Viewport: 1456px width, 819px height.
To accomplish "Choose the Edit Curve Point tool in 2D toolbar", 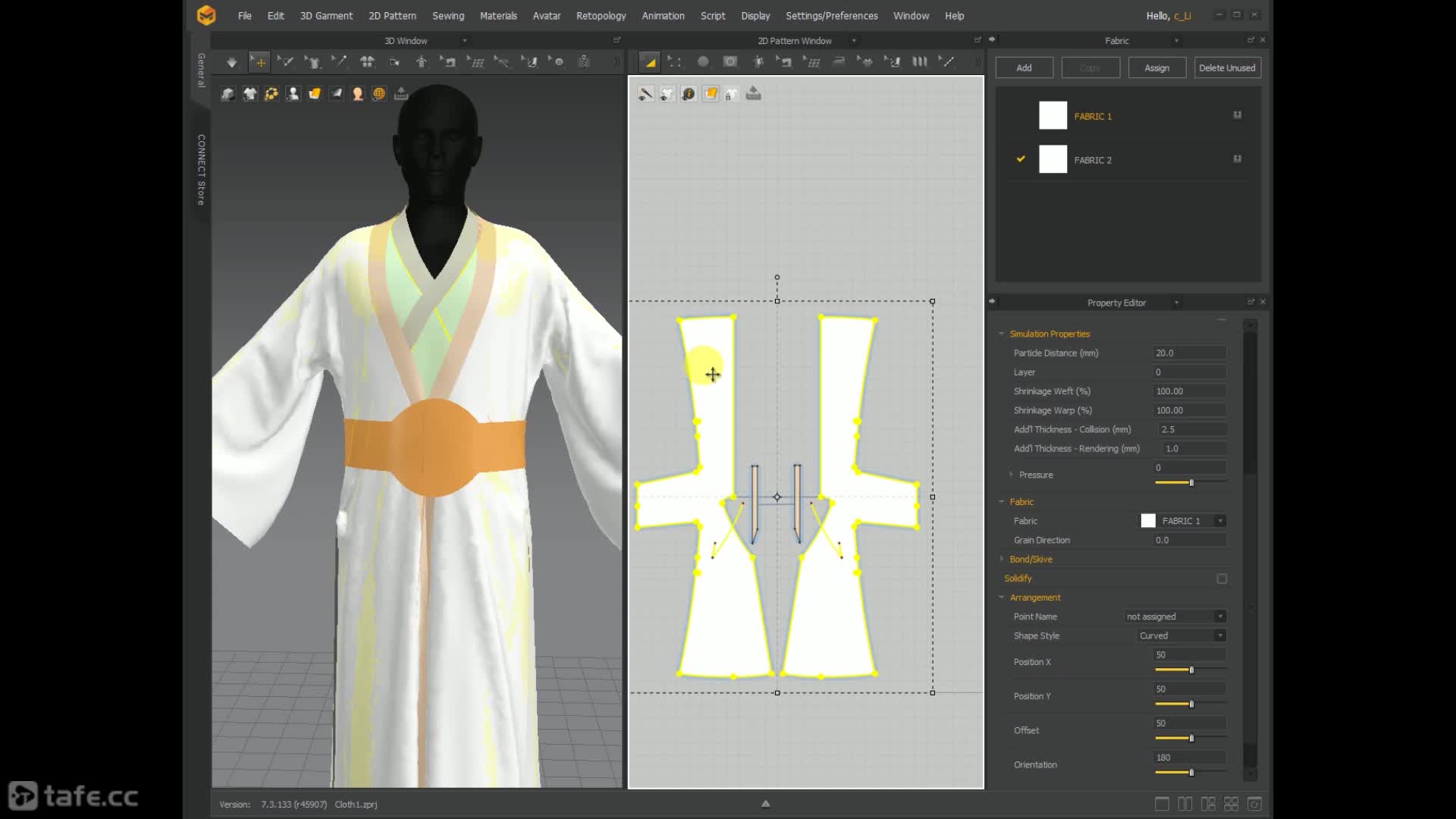I will pyautogui.click(x=674, y=62).
